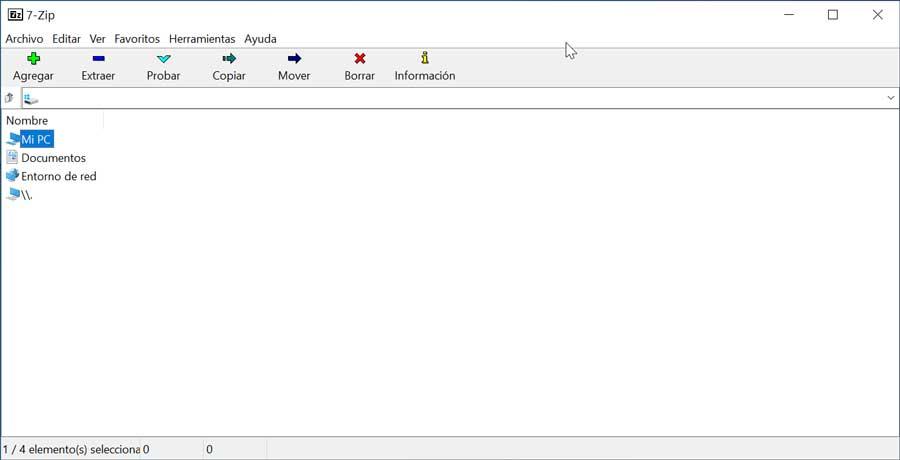Select the Mi PC label
This screenshot has width=900, height=460.
click(x=37, y=139)
